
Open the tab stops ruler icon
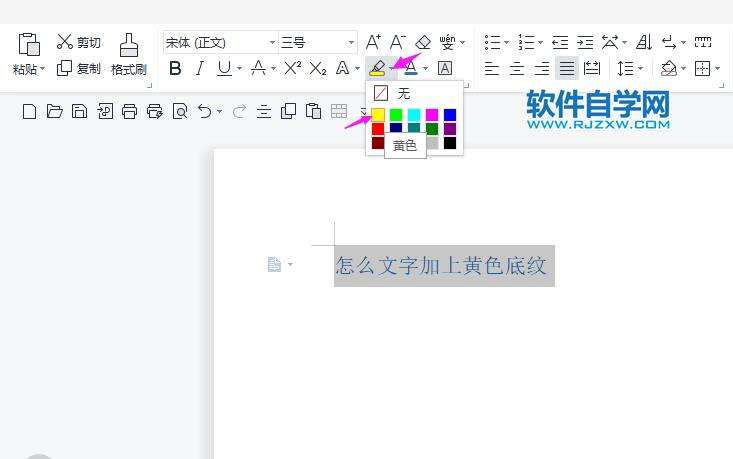point(703,42)
